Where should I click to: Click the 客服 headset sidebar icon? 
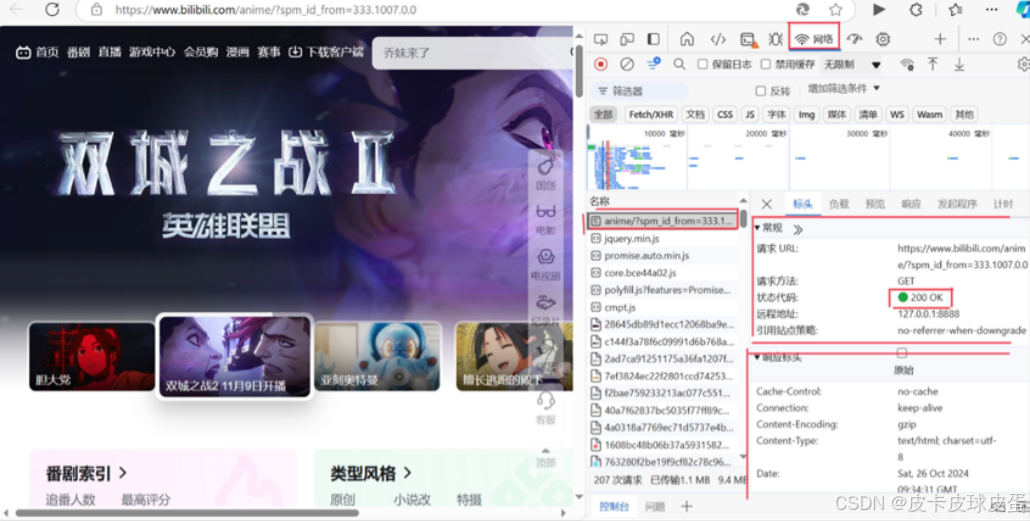(546, 408)
